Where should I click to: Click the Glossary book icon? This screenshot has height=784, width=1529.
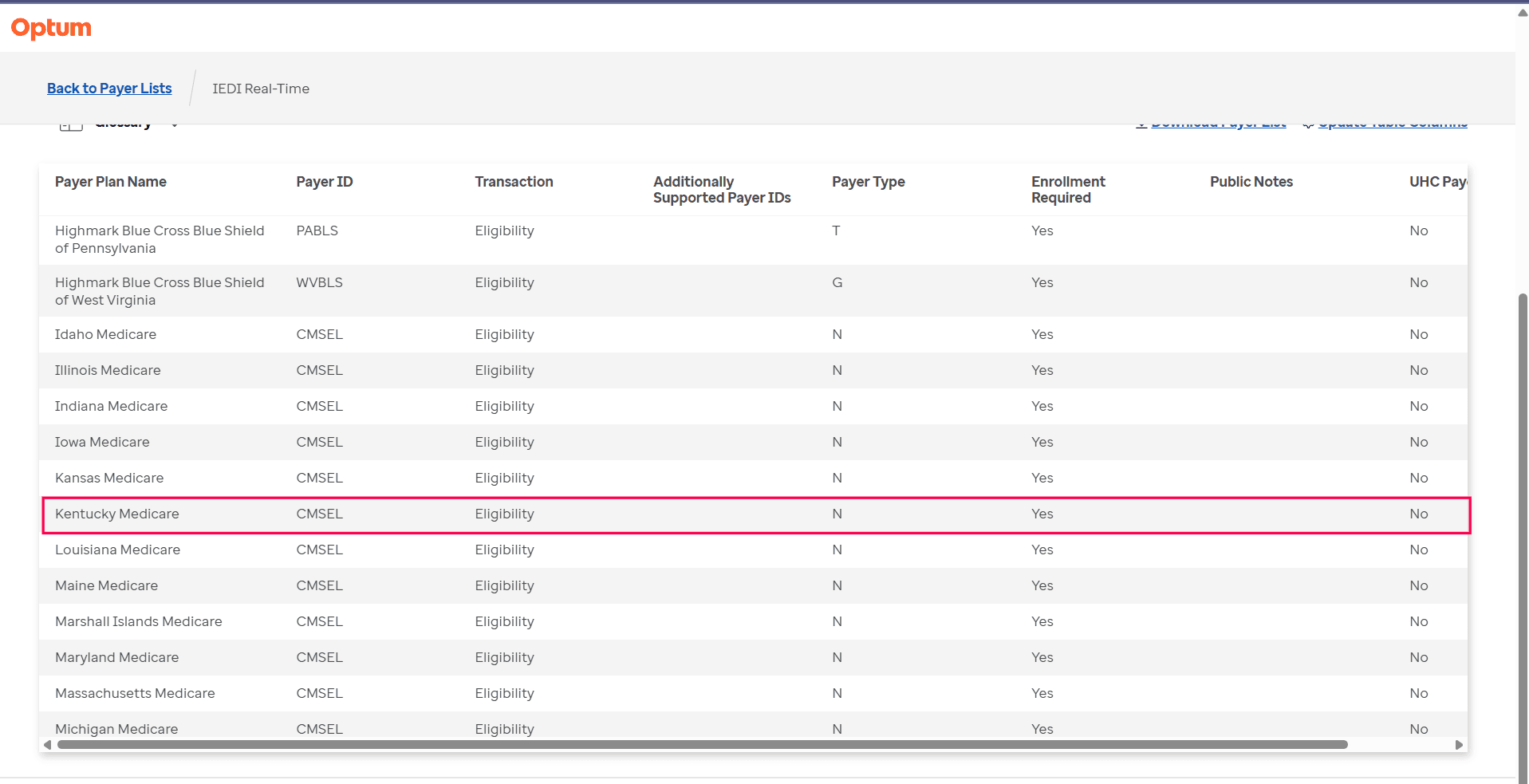pyautogui.click(x=71, y=125)
